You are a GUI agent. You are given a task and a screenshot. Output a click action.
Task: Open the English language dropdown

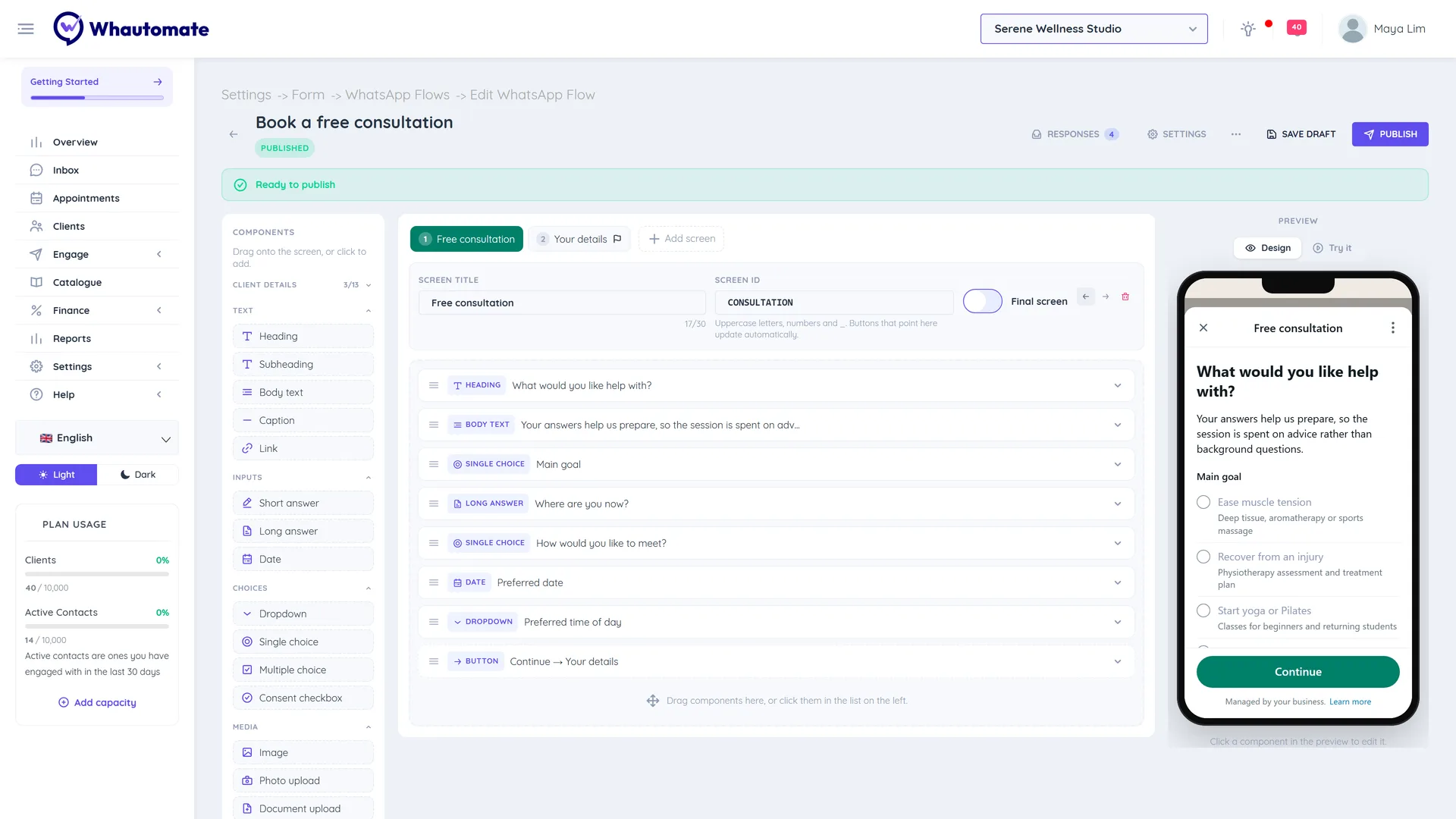click(97, 438)
